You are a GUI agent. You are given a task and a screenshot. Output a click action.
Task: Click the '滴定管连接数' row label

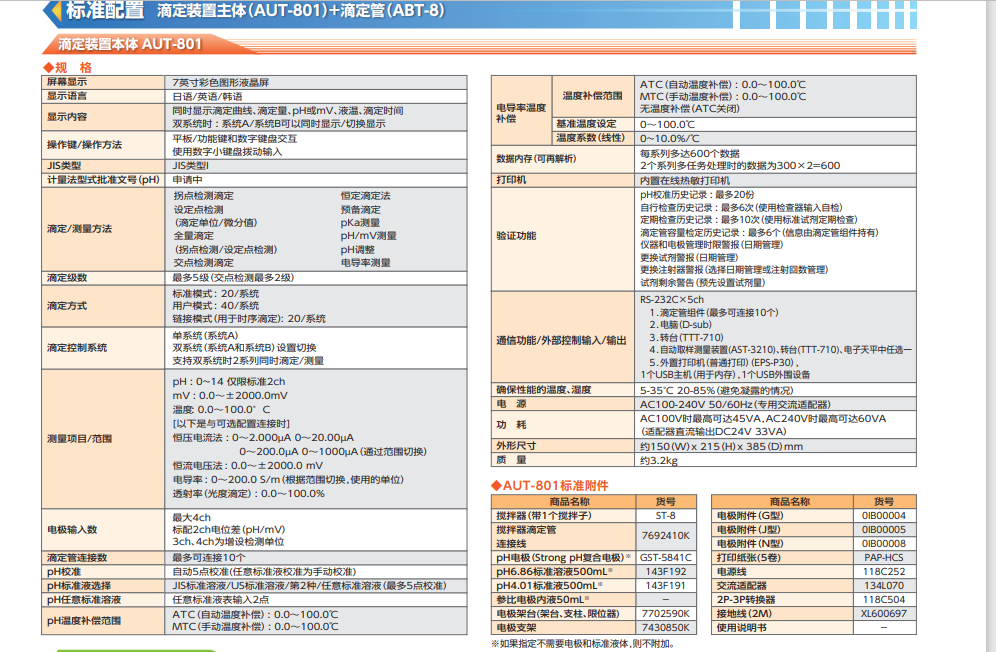77,557
